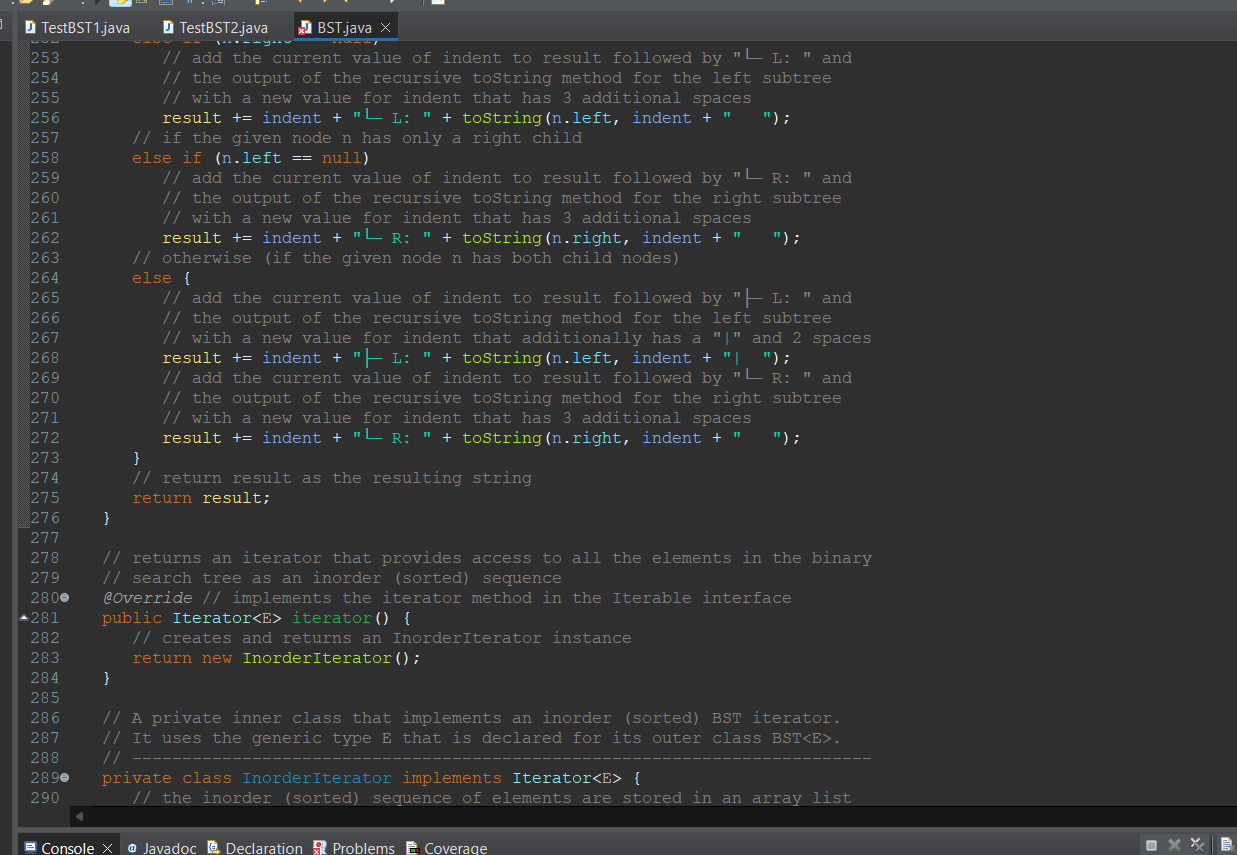Close the Console view

(107, 846)
